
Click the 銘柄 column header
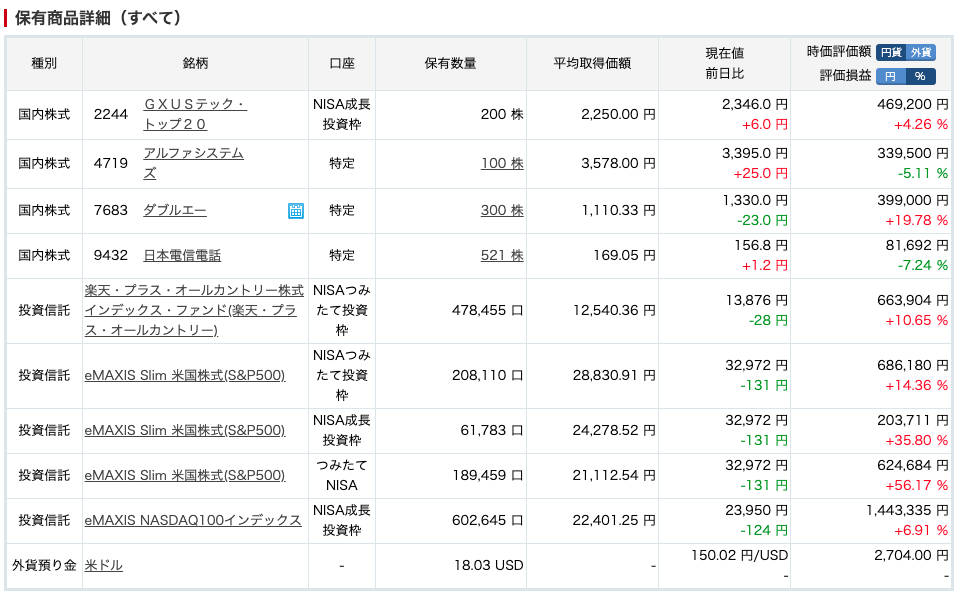coord(196,63)
